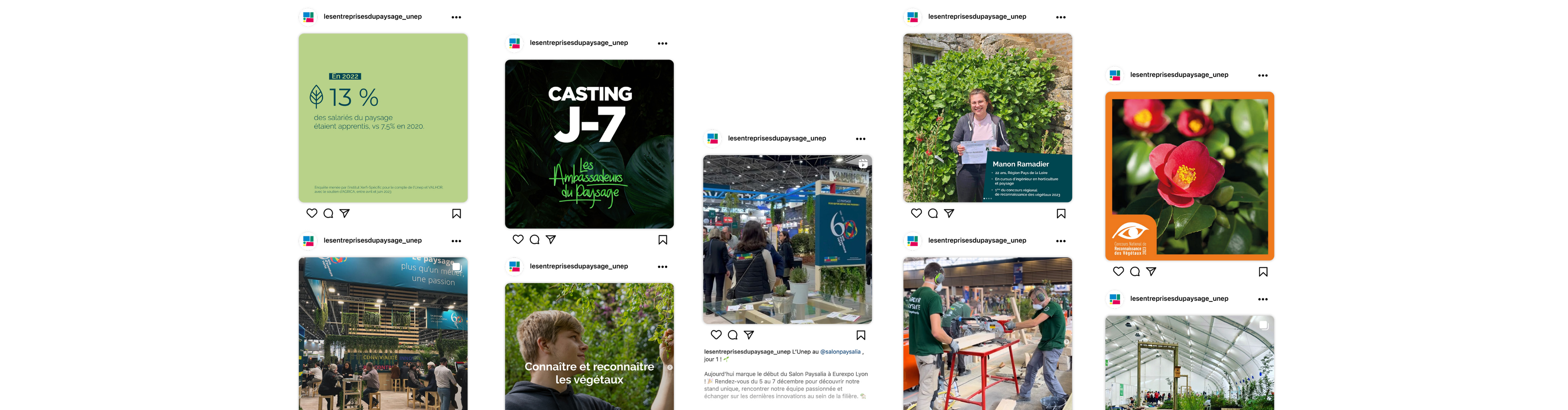Open the three-dot menu above Paysalia post
Viewport: 1568px width, 410px height.
coord(861,139)
